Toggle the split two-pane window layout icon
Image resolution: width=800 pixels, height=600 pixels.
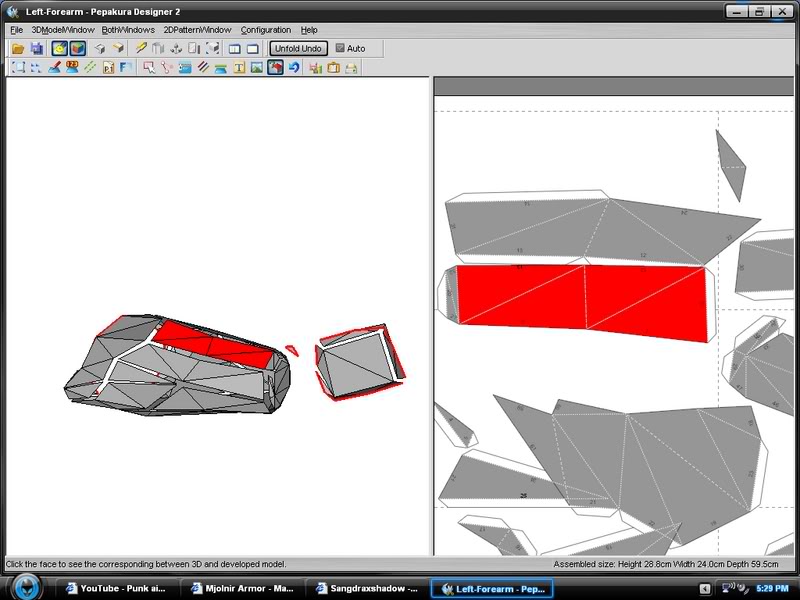[x=235, y=48]
